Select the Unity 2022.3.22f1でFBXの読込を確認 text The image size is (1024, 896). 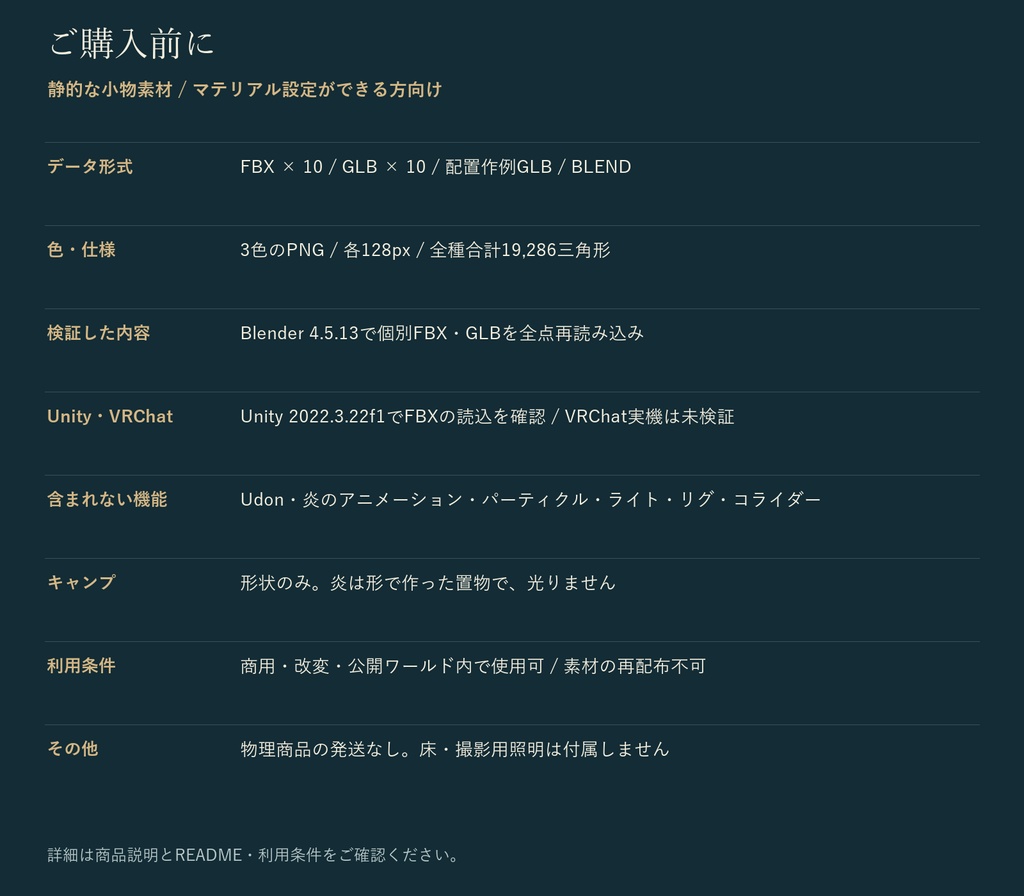tap(392, 416)
